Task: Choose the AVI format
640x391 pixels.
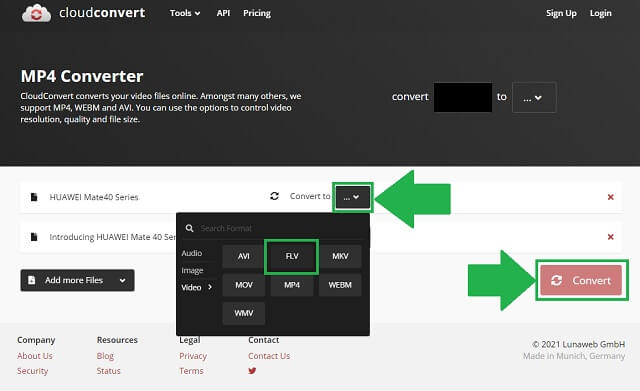Action: [x=244, y=256]
